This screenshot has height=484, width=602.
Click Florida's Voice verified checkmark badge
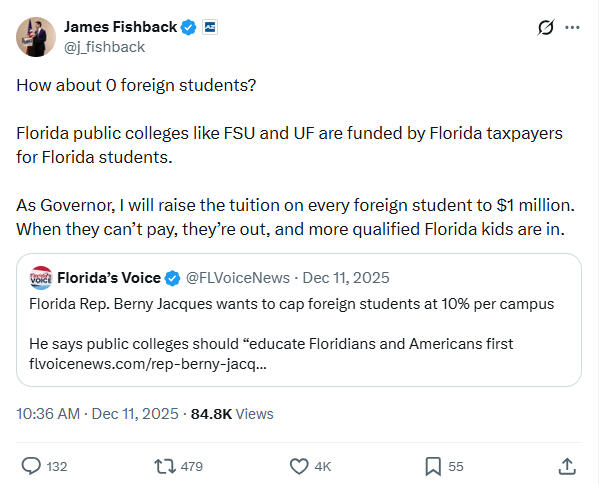pos(172,277)
